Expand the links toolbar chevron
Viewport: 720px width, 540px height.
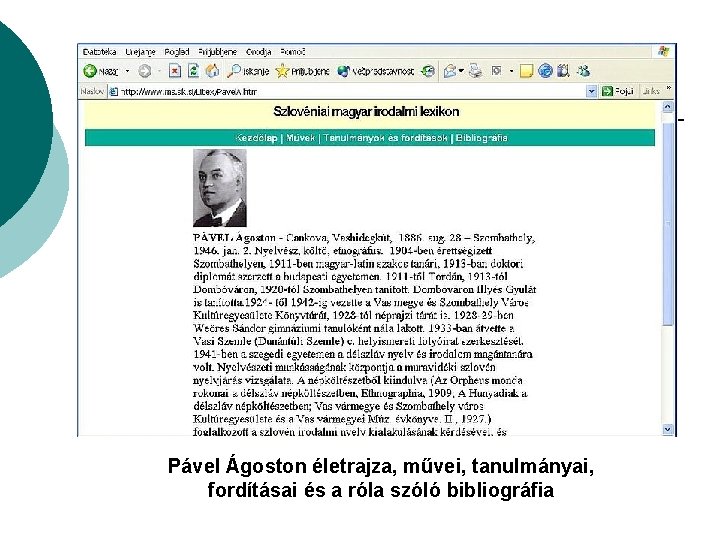(x=669, y=88)
